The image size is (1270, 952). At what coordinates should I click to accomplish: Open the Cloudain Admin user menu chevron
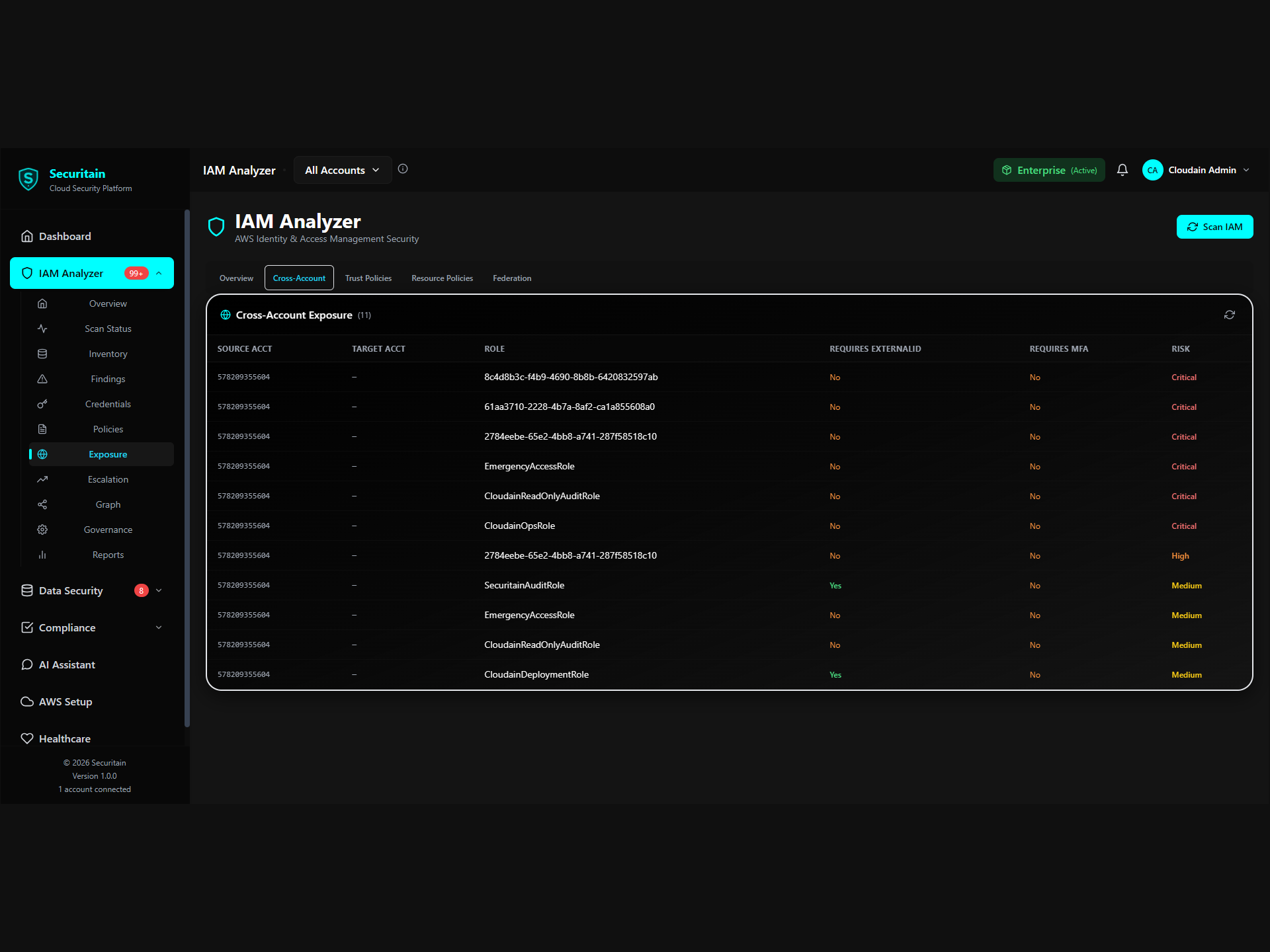[1246, 170]
